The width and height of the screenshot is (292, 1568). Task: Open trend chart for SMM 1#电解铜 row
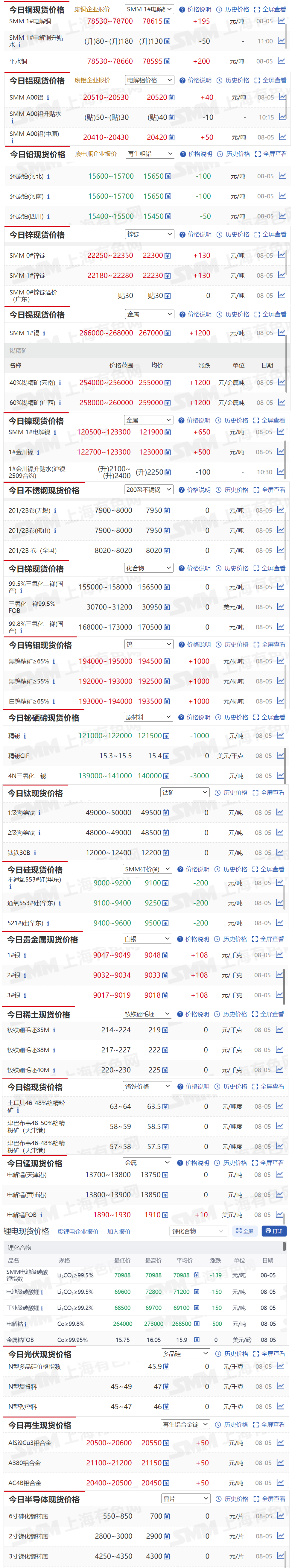coord(281,21)
